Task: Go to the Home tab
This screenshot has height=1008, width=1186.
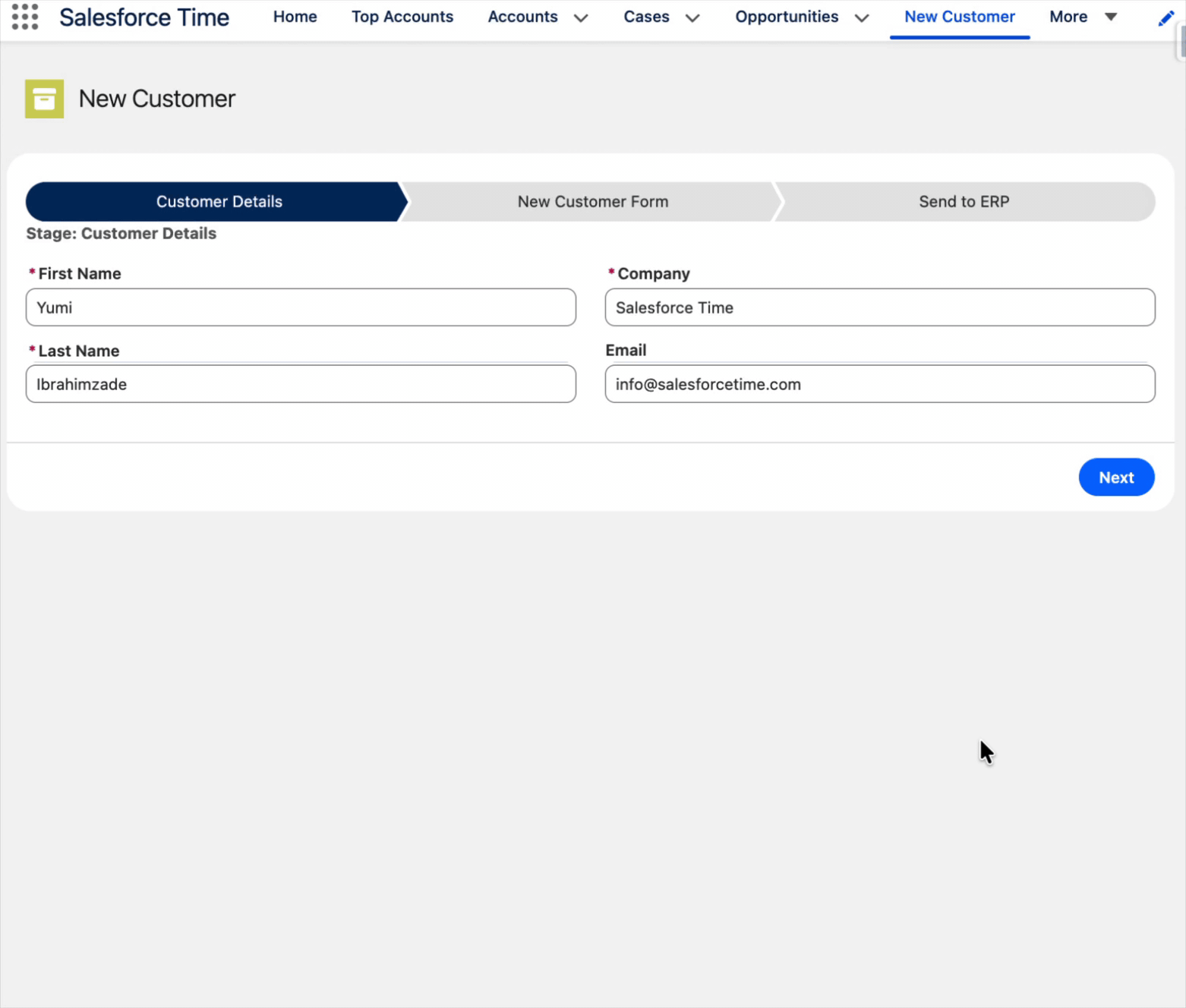Action: click(x=295, y=17)
